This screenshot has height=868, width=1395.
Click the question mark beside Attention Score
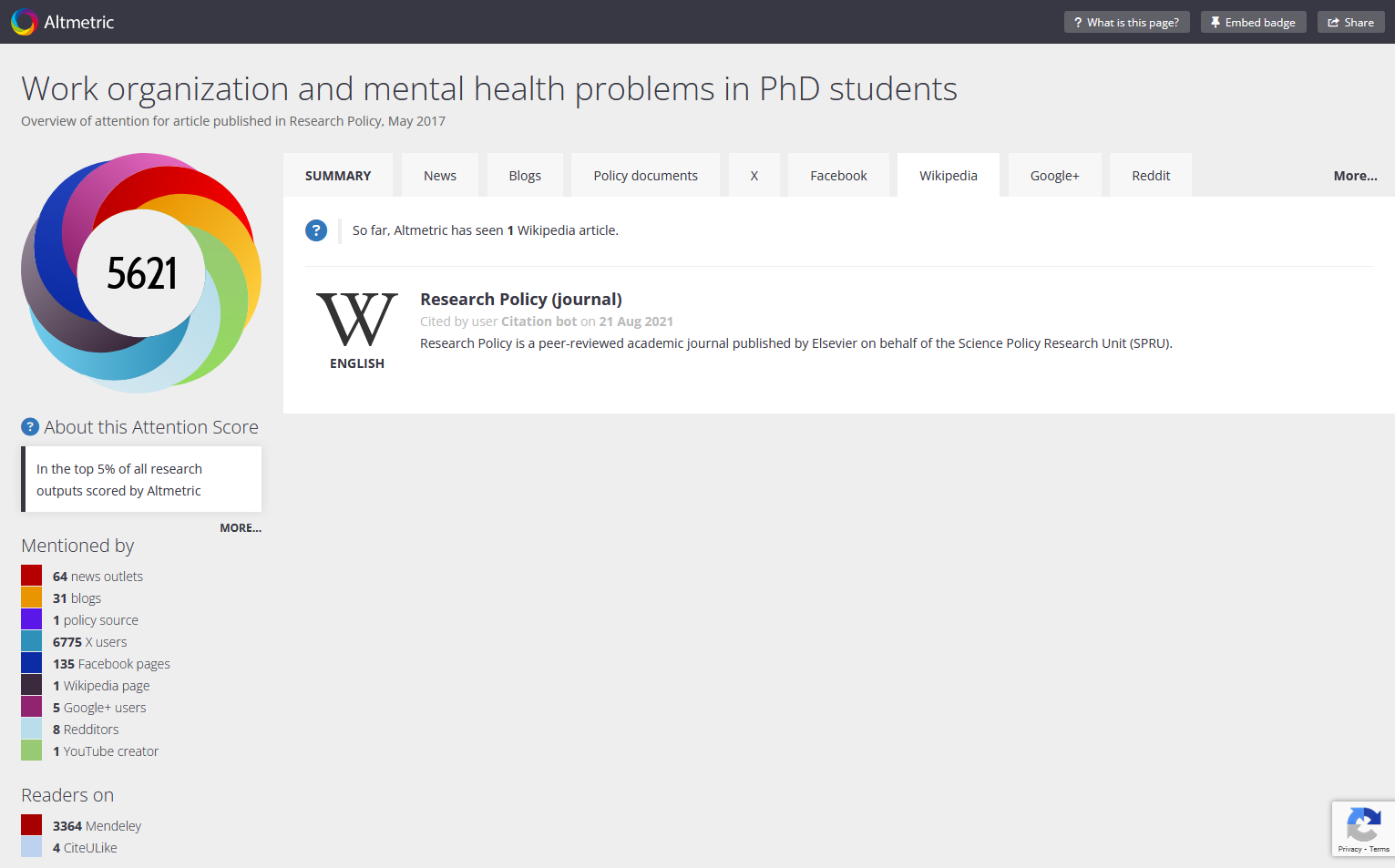(x=30, y=426)
